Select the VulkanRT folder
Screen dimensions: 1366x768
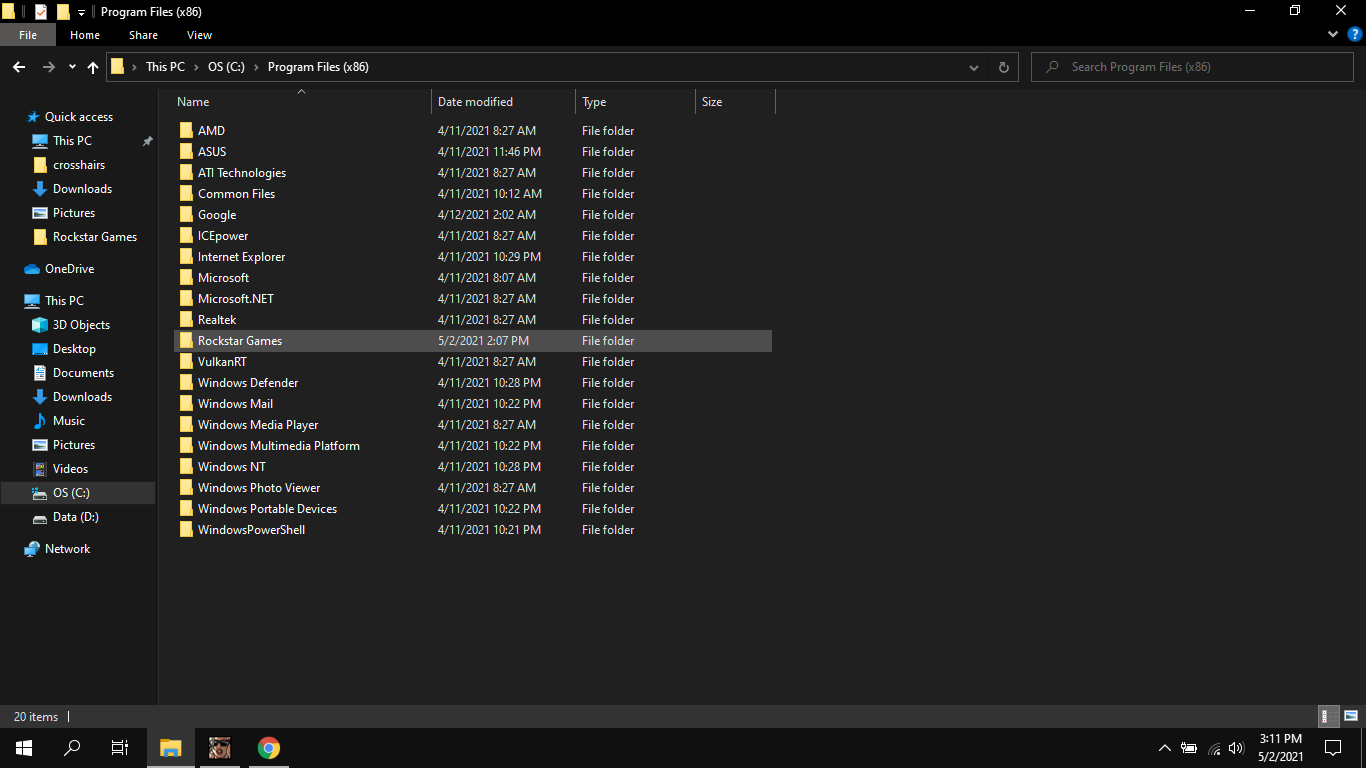click(222, 362)
